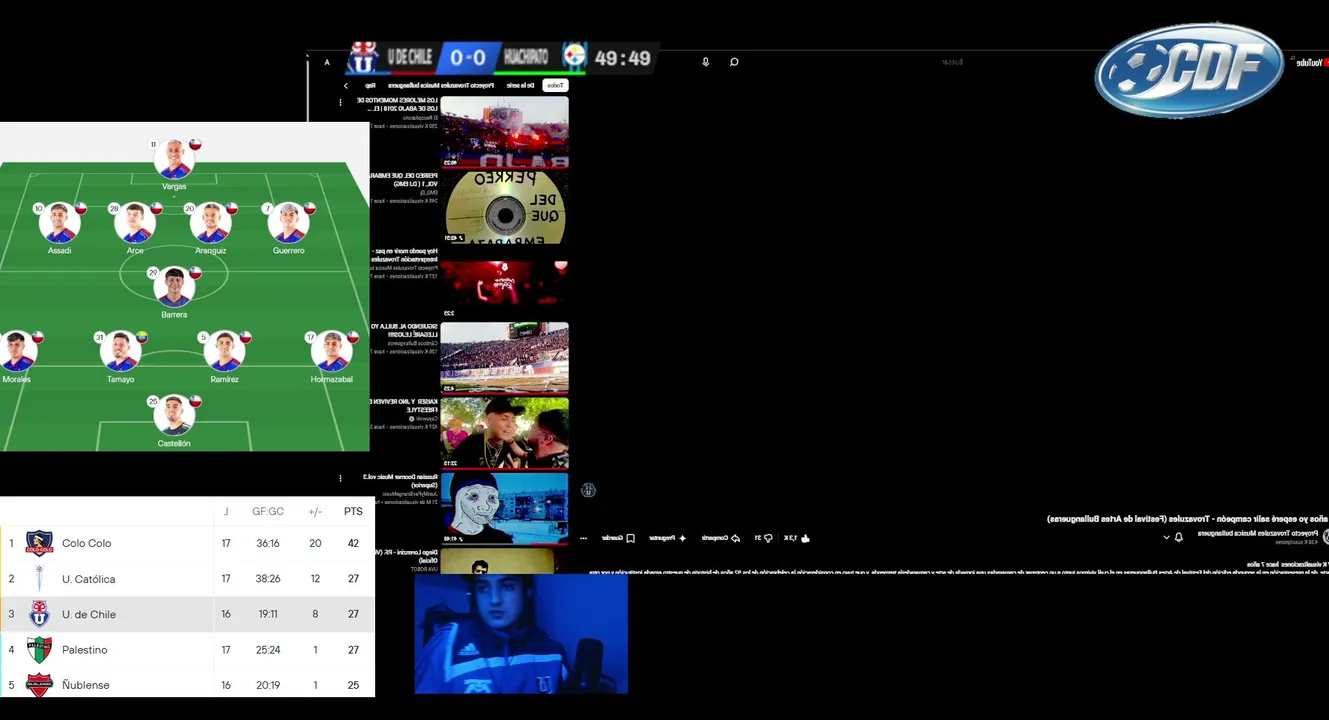
Task: Play the red concert thumbnail for Hoy puedo morir
Action: point(505,282)
